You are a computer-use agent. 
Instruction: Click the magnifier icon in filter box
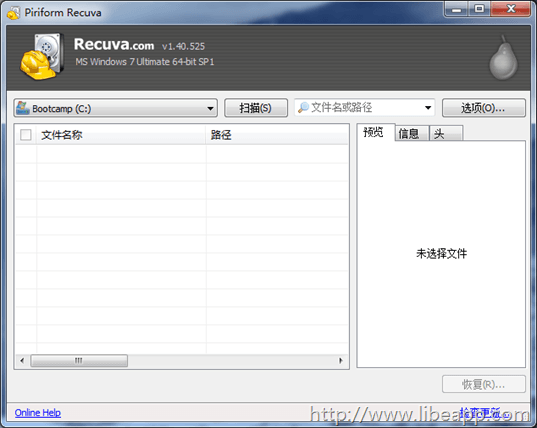point(303,108)
